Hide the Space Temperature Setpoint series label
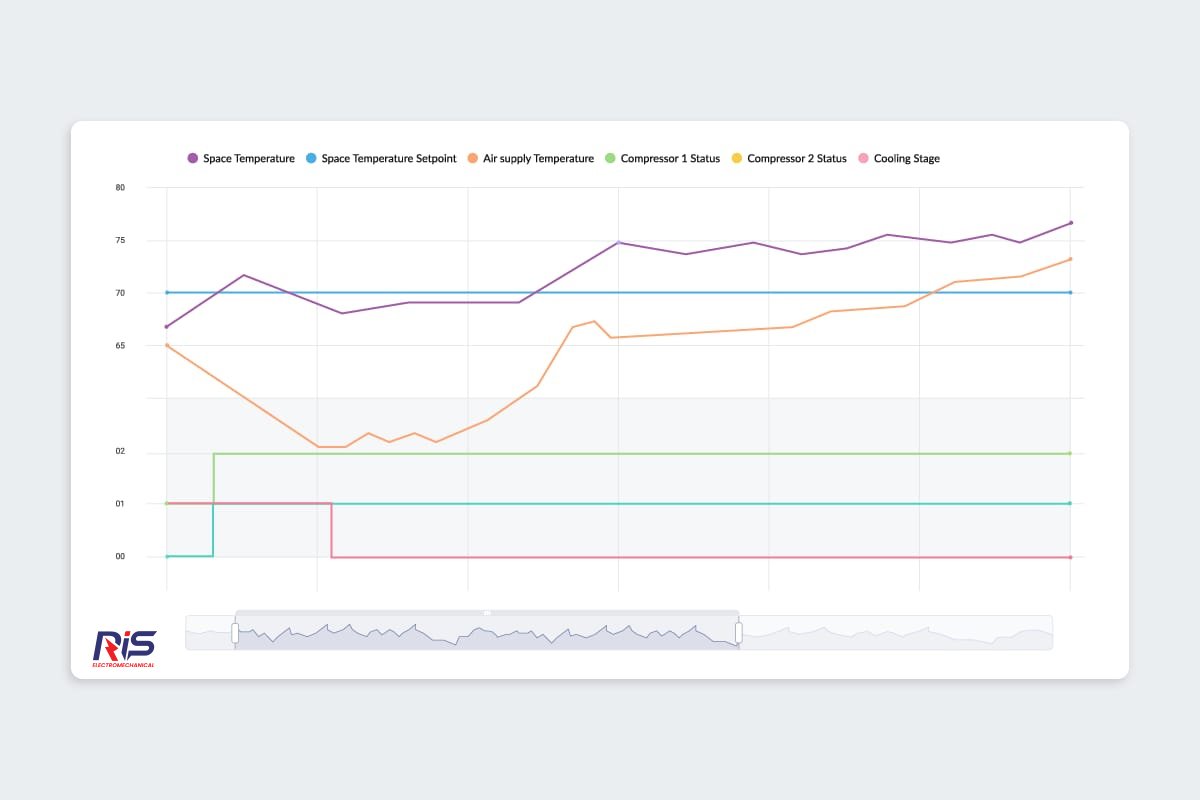The height and width of the screenshot is (800, 1200). (389, 159)
